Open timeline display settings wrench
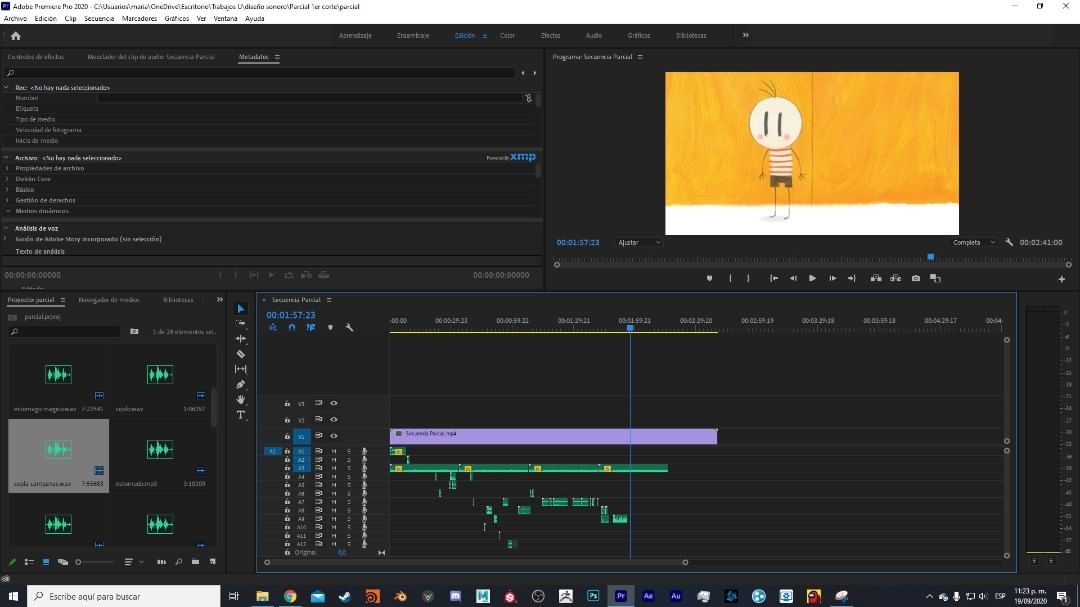This screenshot has height=607, width=1080. click(349, 327)
